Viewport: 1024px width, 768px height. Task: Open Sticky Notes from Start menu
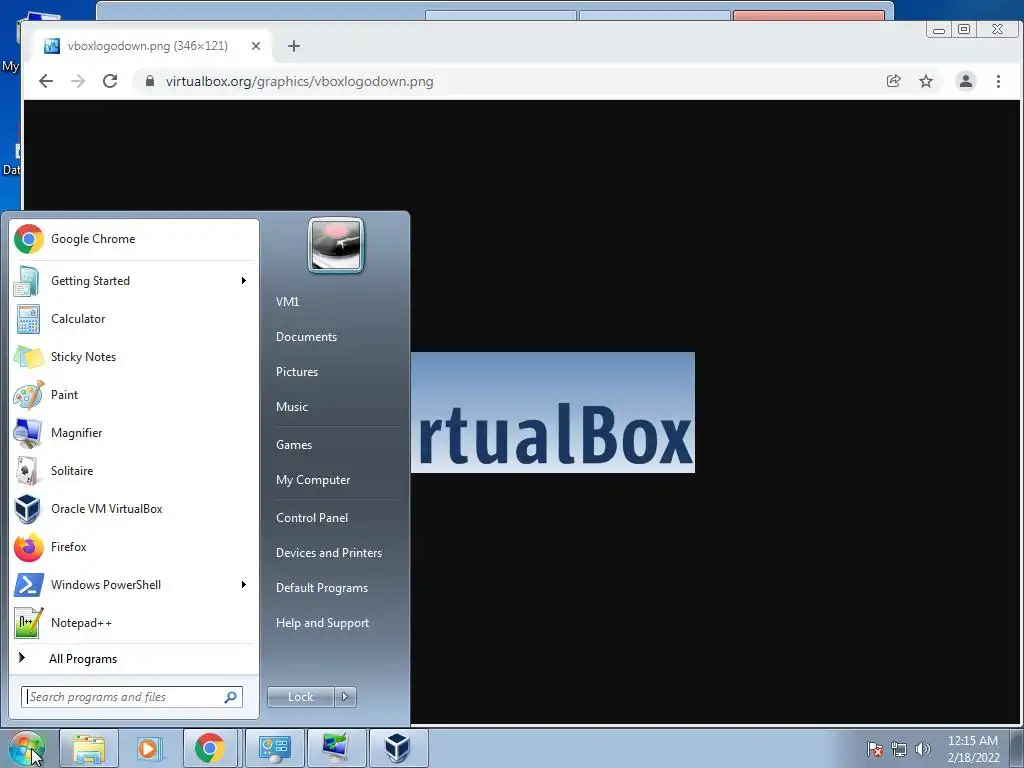(x=134, y=357)
